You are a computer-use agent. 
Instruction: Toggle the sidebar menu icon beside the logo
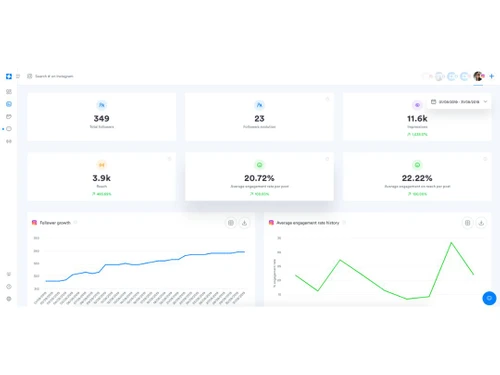(x=18, y=76)
